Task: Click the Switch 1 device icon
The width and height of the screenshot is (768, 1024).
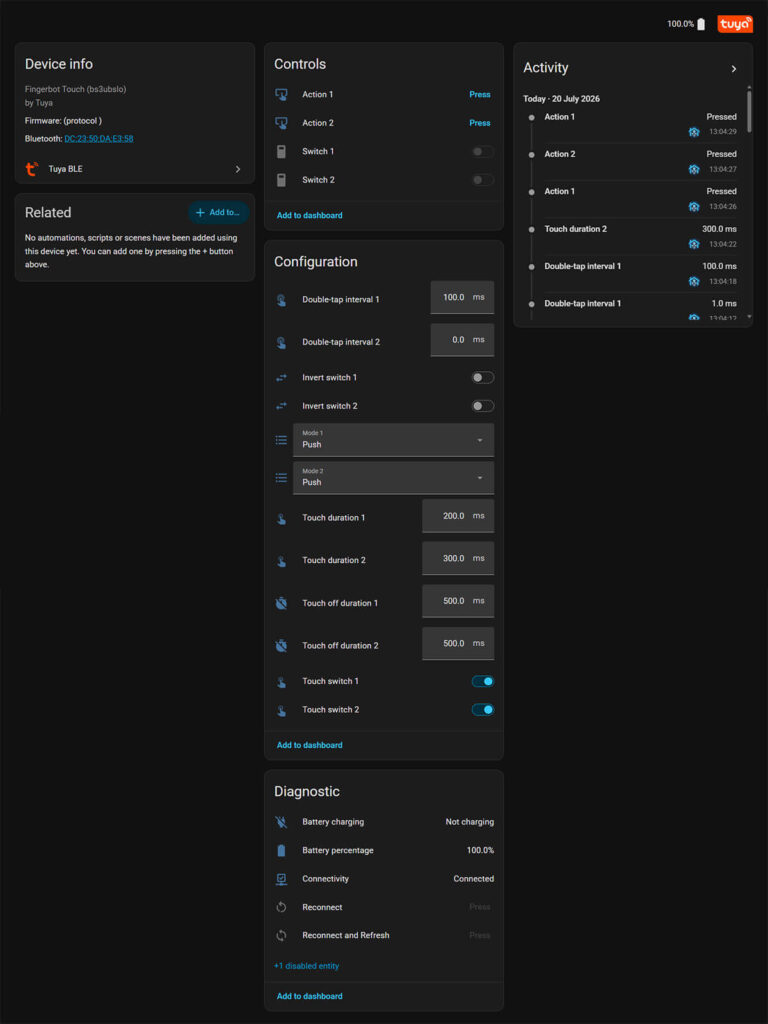Action: click(x=281, y=152)
